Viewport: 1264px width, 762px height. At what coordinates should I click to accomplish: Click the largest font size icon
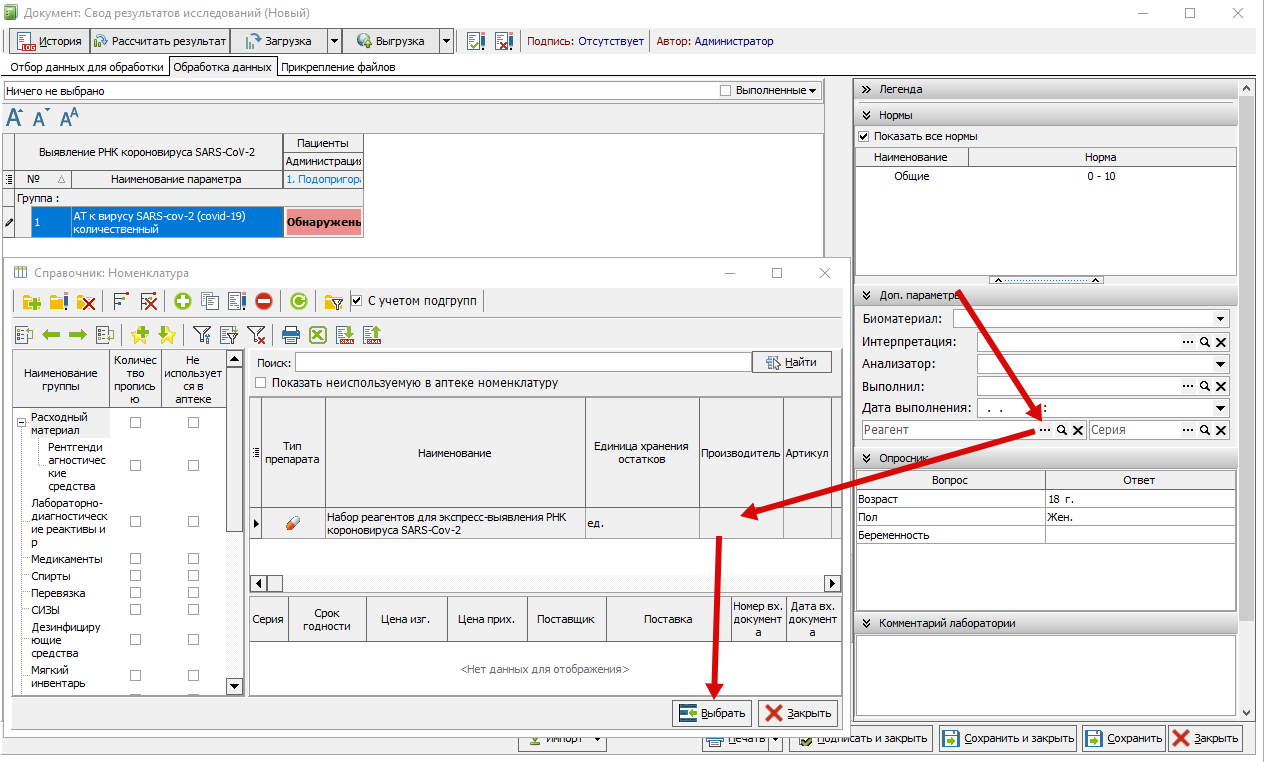(x=69, y=118)
